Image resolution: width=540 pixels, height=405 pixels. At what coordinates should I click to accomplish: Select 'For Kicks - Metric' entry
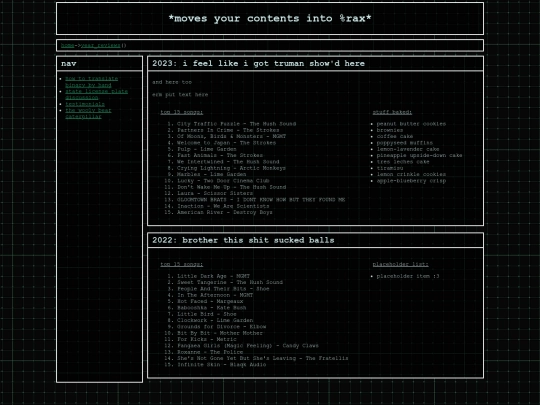[x=207, y=339]
